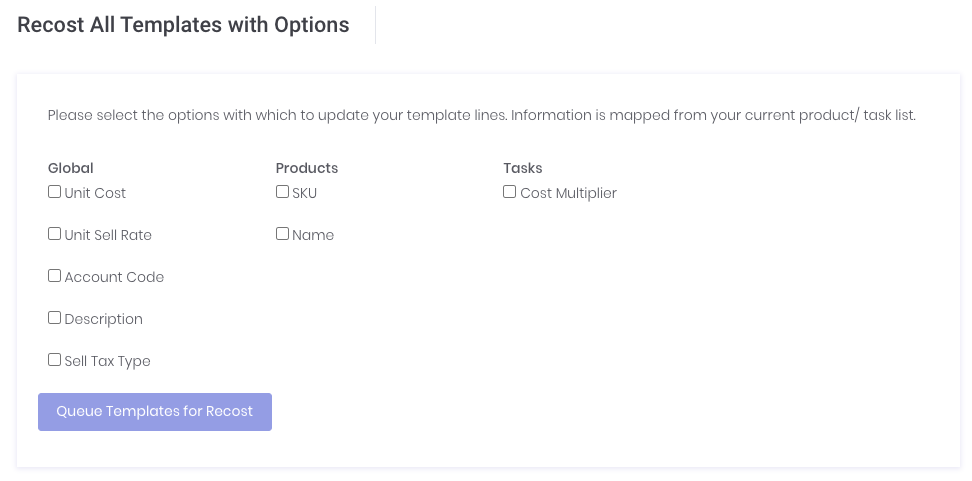Image resolution: width=972 pixels, height=481 pixels.
Task: Check the Name checkbox under Products
Action: pyautogui.click(x=283, y=234)
